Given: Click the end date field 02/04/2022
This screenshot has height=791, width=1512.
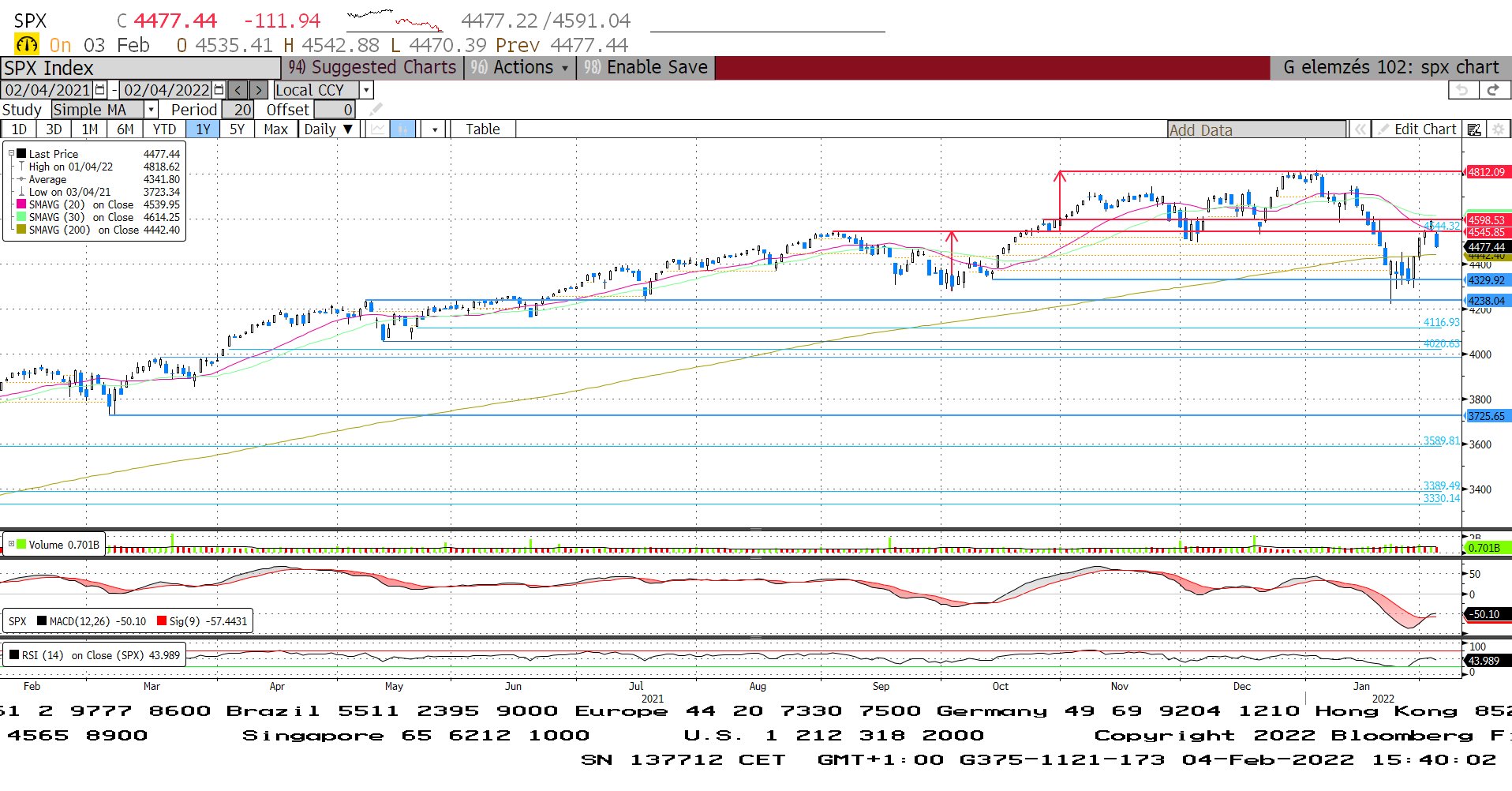Looking at the screenshot, I should (x=167, y=90).
